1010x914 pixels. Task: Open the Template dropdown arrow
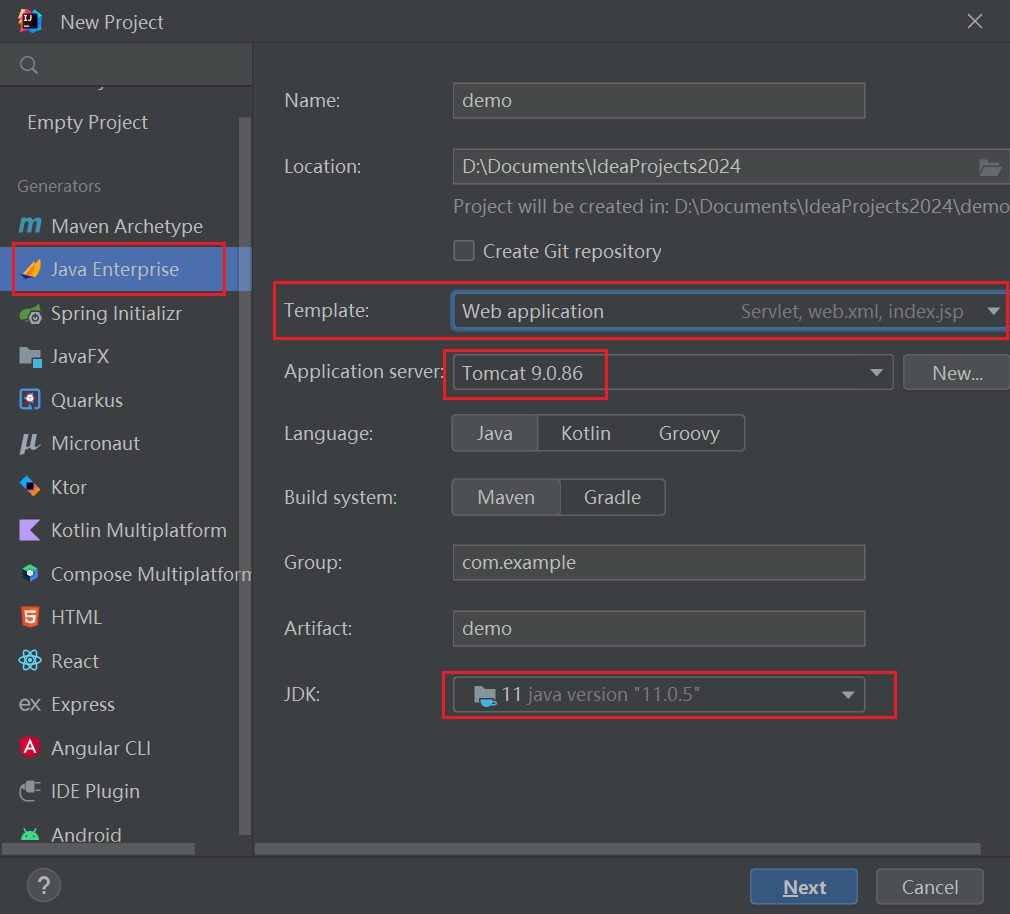click(993, 311)
